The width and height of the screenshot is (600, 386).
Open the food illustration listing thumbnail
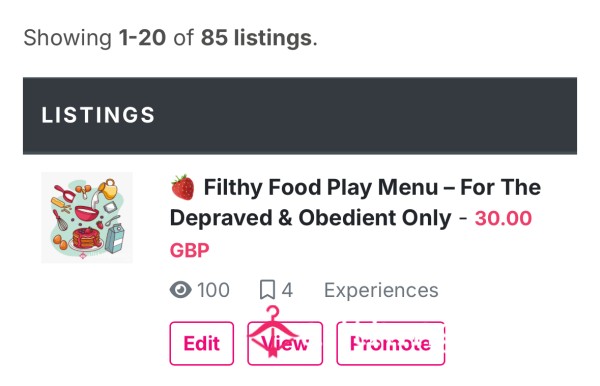click(87, 218)
